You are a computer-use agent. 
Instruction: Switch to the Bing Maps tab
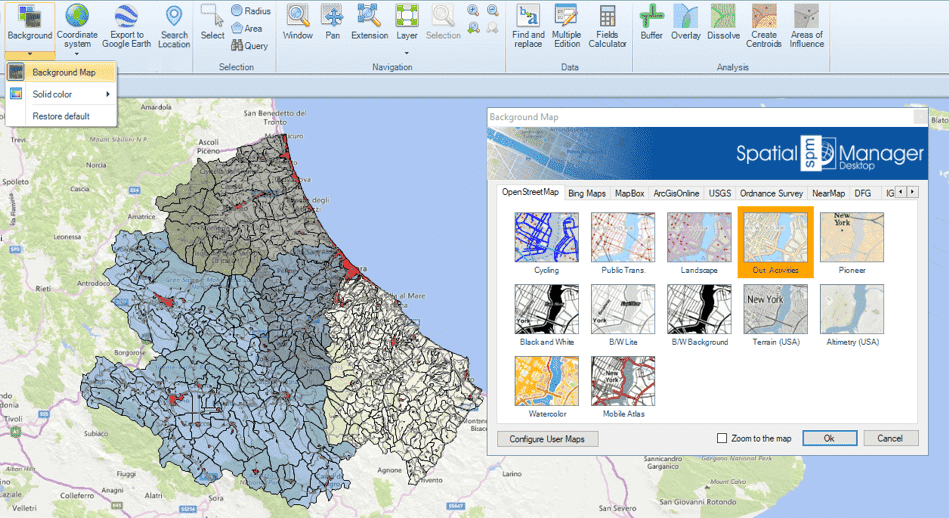click(x=587, y=192)
